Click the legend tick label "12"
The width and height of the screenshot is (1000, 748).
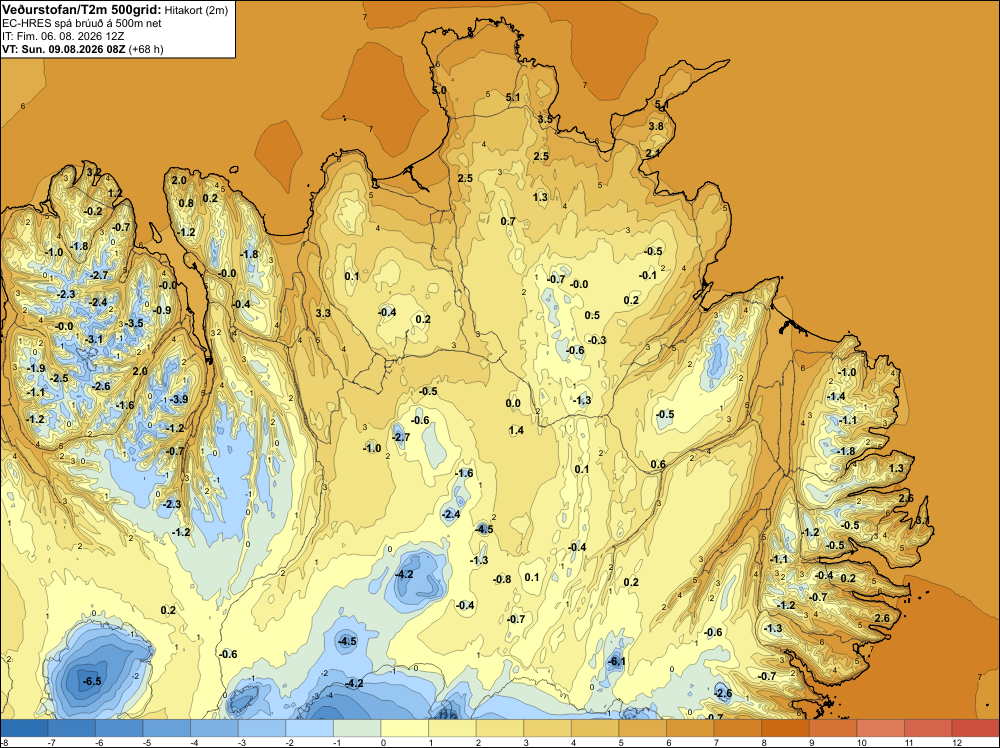point(956,742)
